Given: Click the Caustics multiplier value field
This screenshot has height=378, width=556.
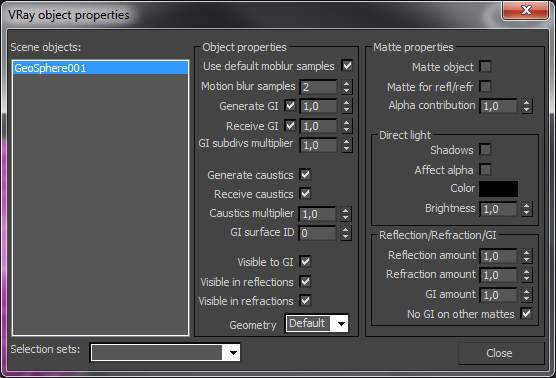Looking at the screenshot, I should [x=317, y=214].
